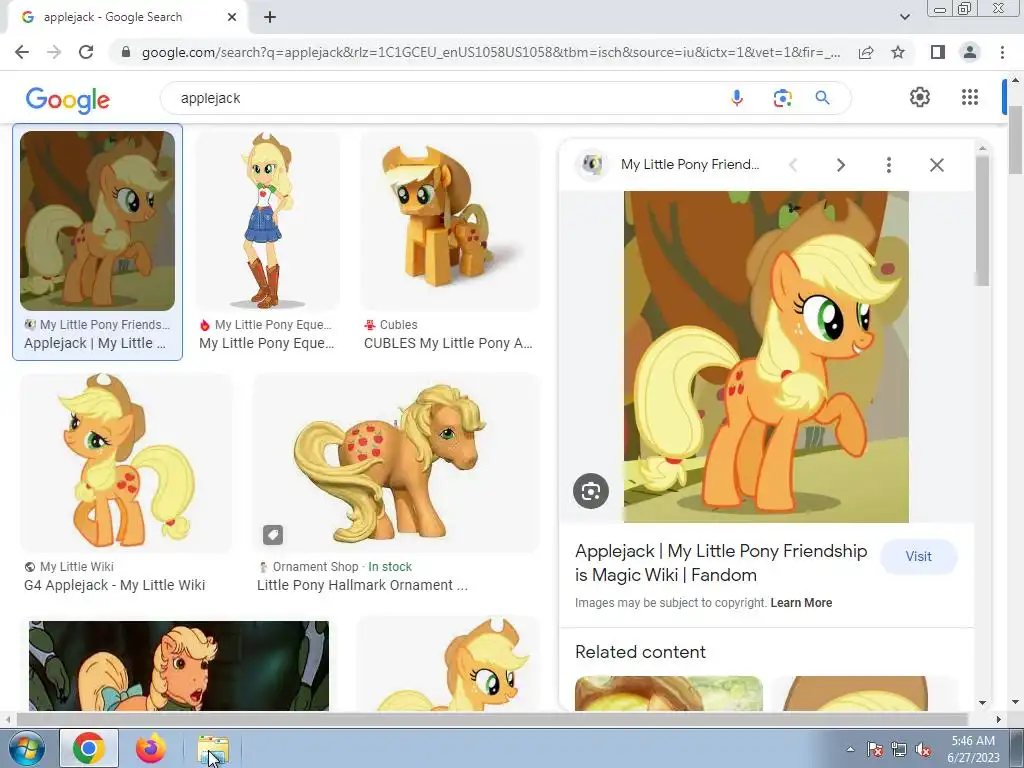Search by image with Google Lens
The width and height of the screenshot is (1024, 768).
coord(782,98)
